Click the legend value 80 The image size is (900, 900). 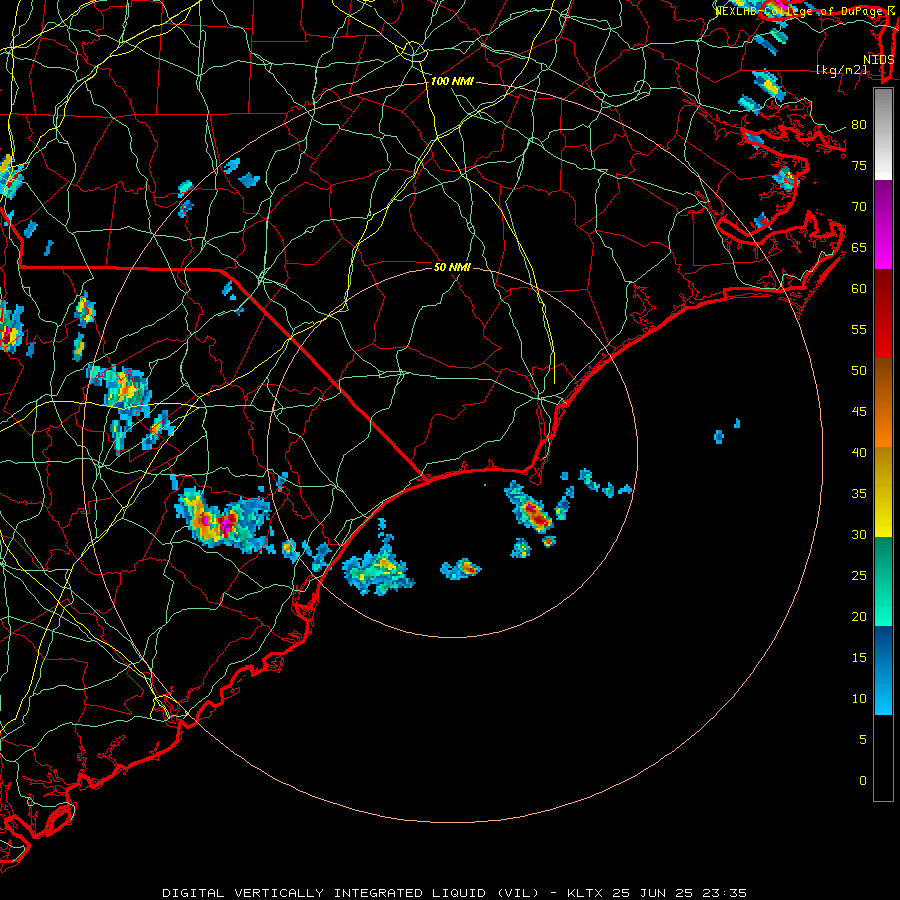tap(859, 125)
